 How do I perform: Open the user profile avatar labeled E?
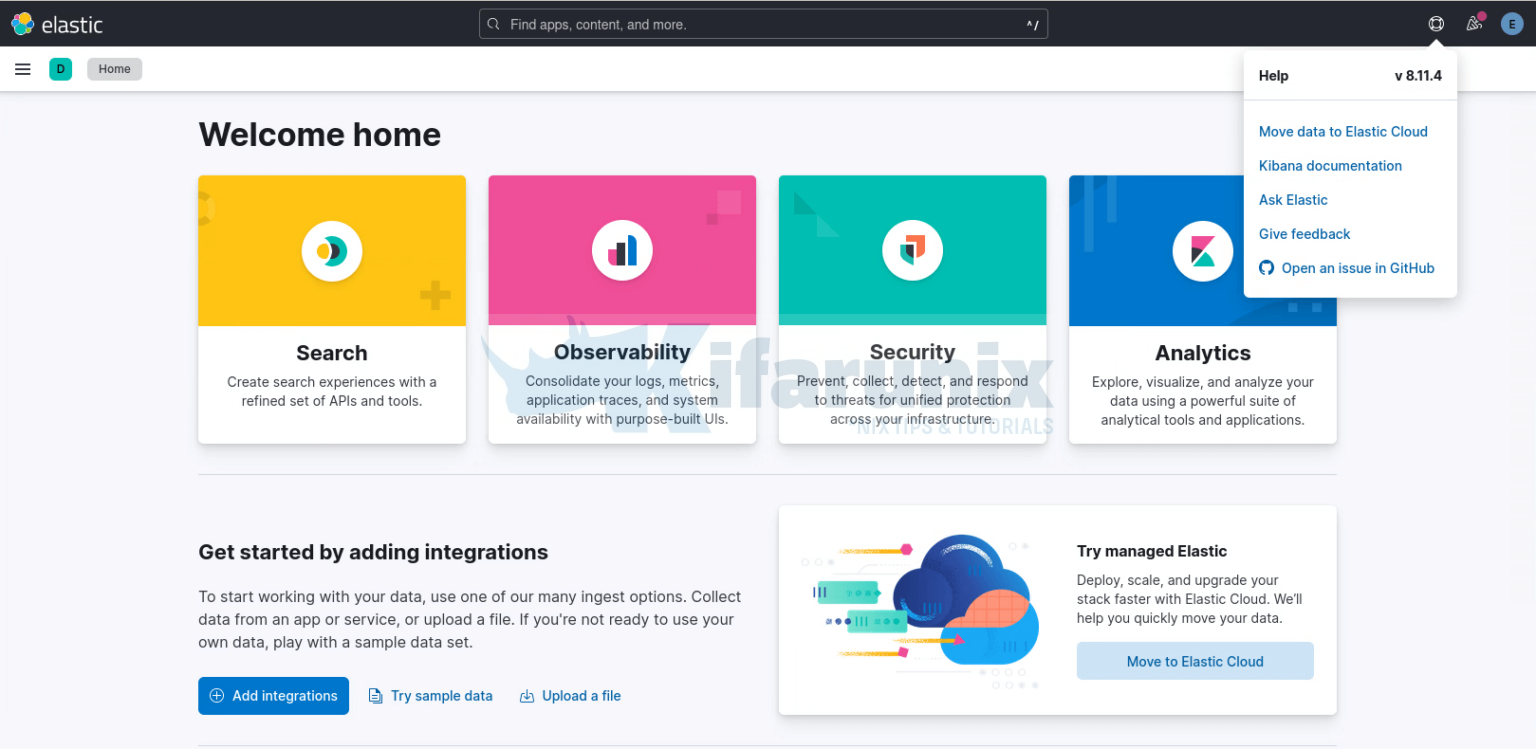(1511, 23)
